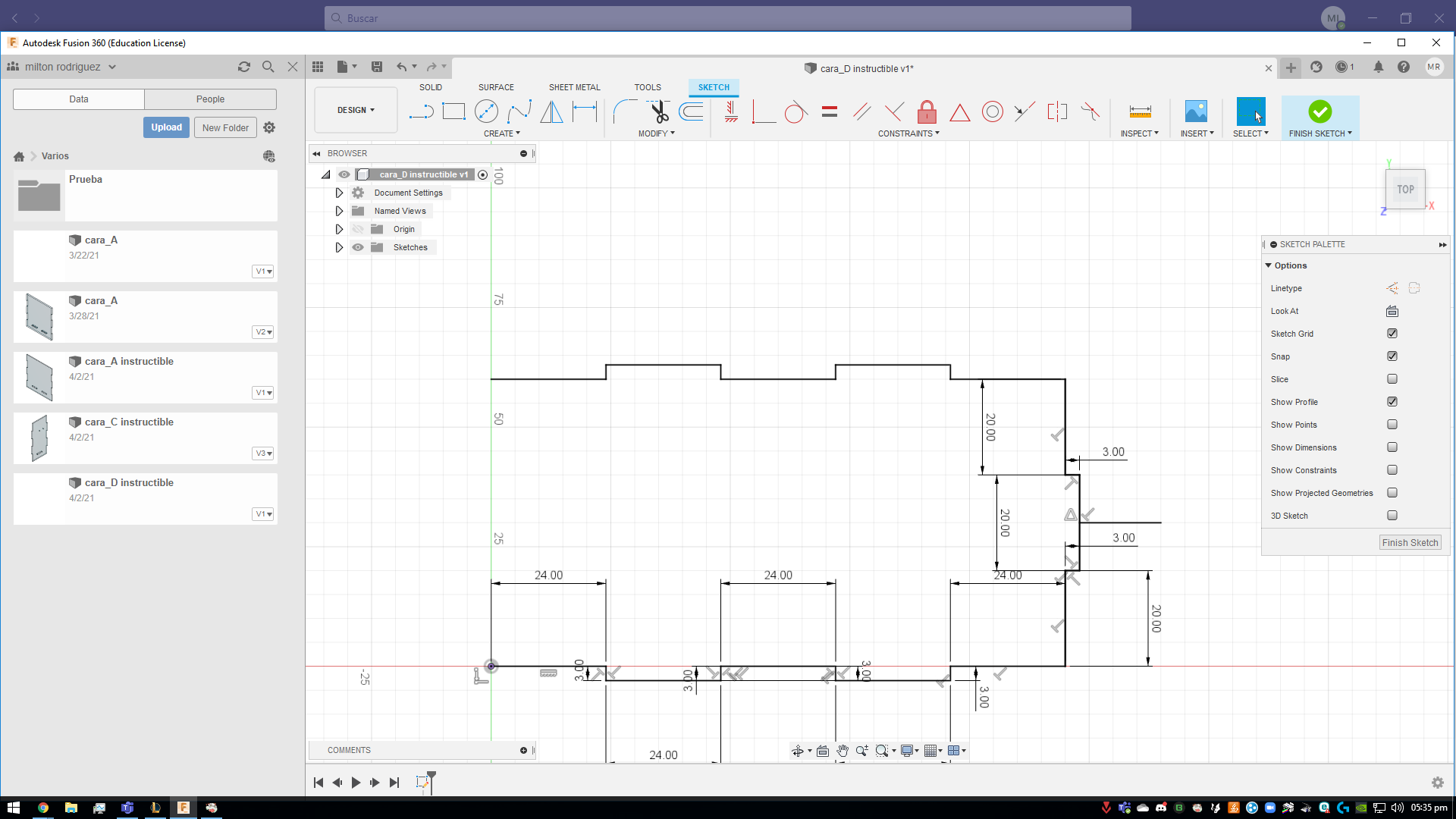Toggle the Sketch Grid checkbox
This screenshot has height=819, width=1456.
pyautogui.click(x=1392, y=334)
